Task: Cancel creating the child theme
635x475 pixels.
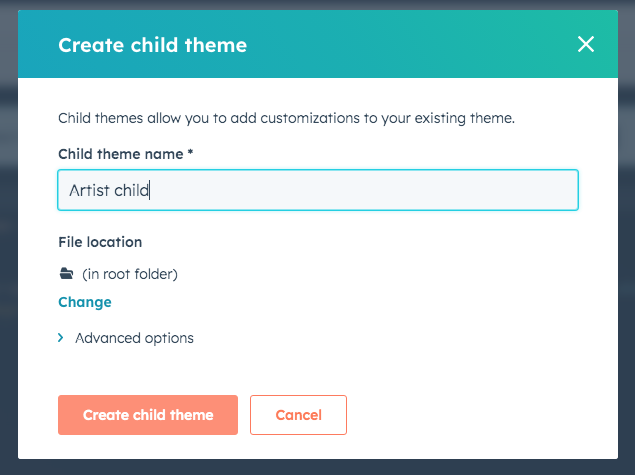Action: tap(298, 415)
